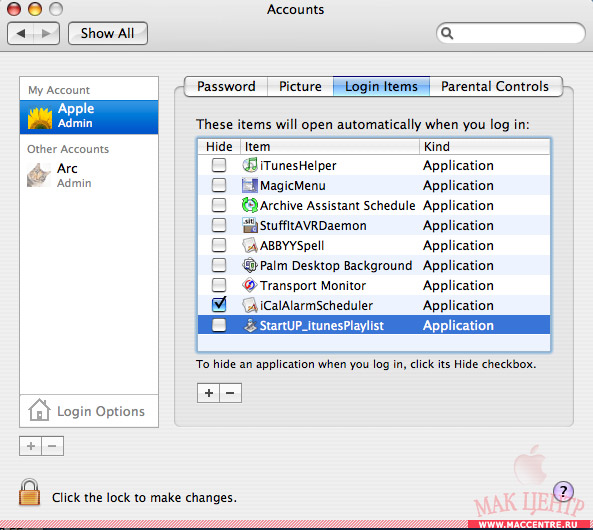Select the iCalAlarmScheduler row name
The height and width of the screenshot is (530, 593).
[x=316, y=306]
